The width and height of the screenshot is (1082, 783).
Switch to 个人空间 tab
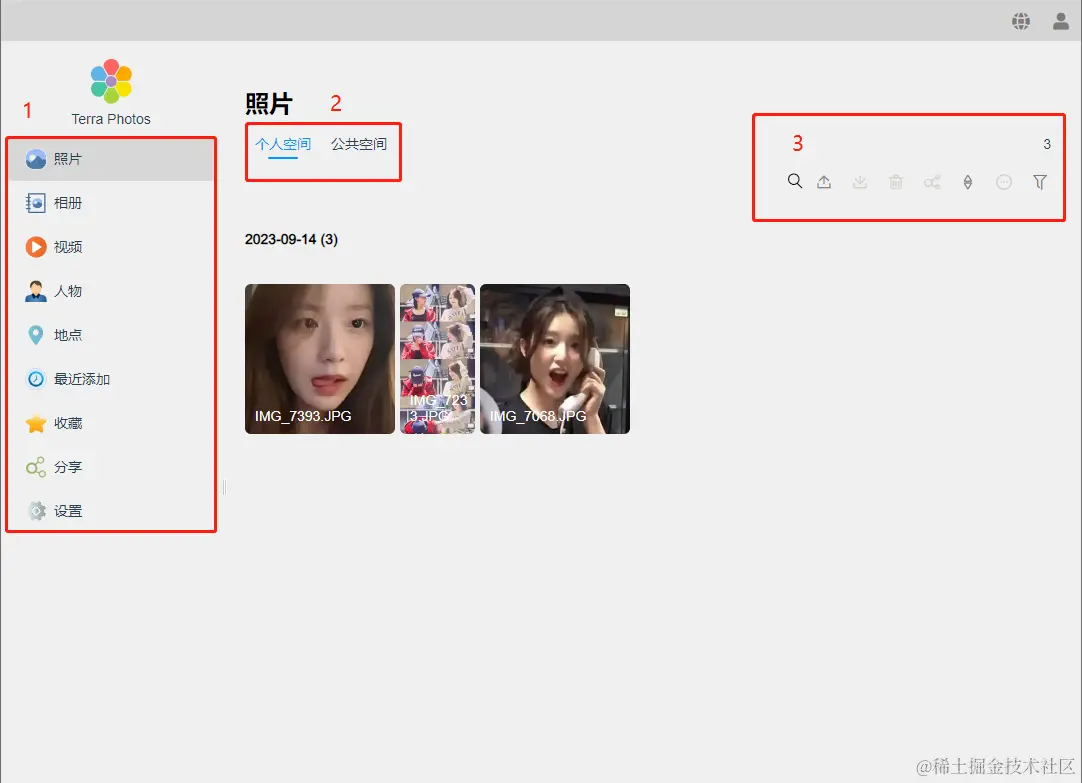click(283, 144)
